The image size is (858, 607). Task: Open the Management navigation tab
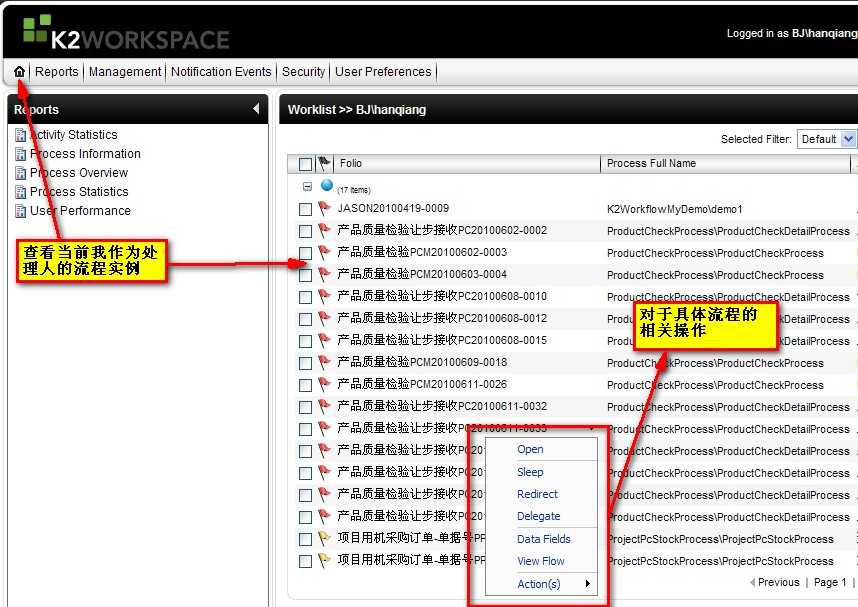(125, 72)
